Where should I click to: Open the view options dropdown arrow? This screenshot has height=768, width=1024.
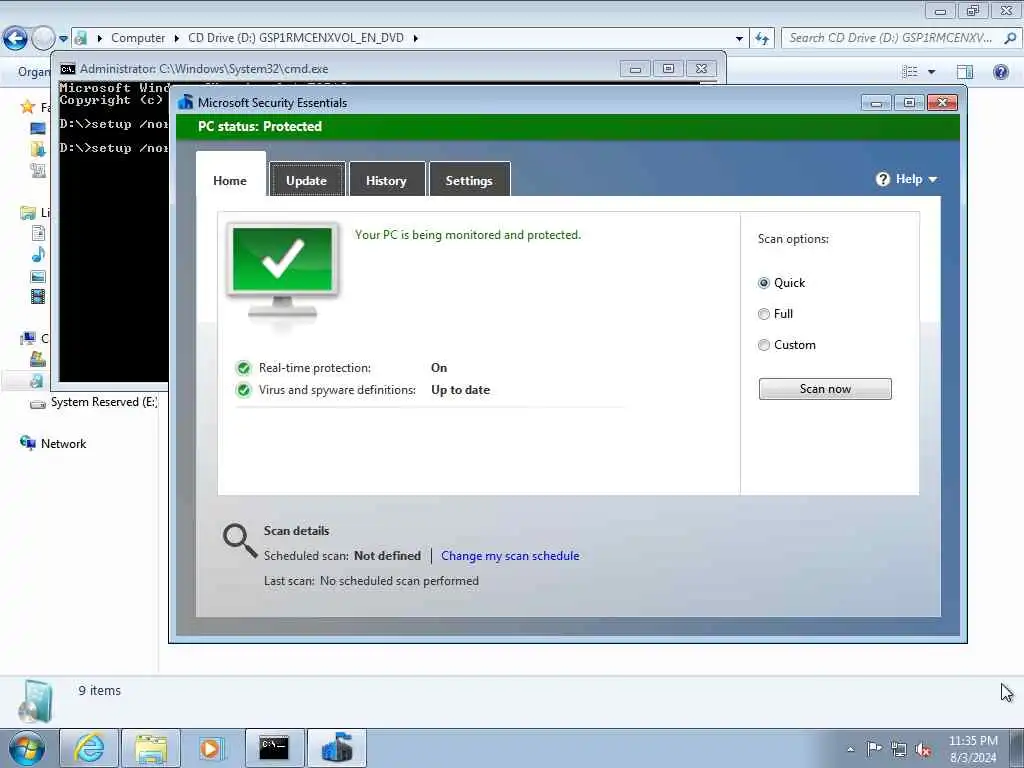(931, 72)
